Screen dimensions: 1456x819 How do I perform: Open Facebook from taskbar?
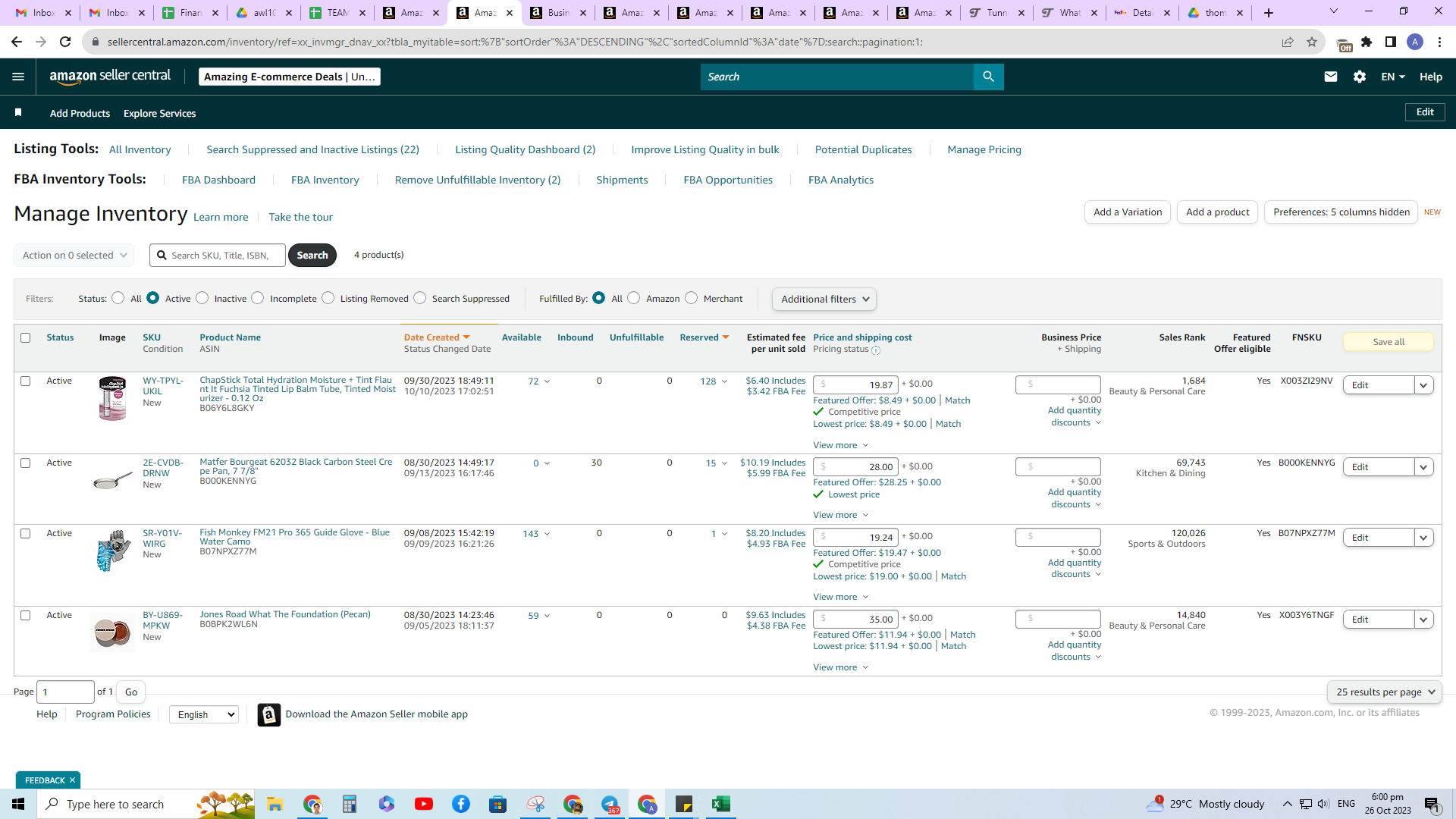tap(461, 804)
